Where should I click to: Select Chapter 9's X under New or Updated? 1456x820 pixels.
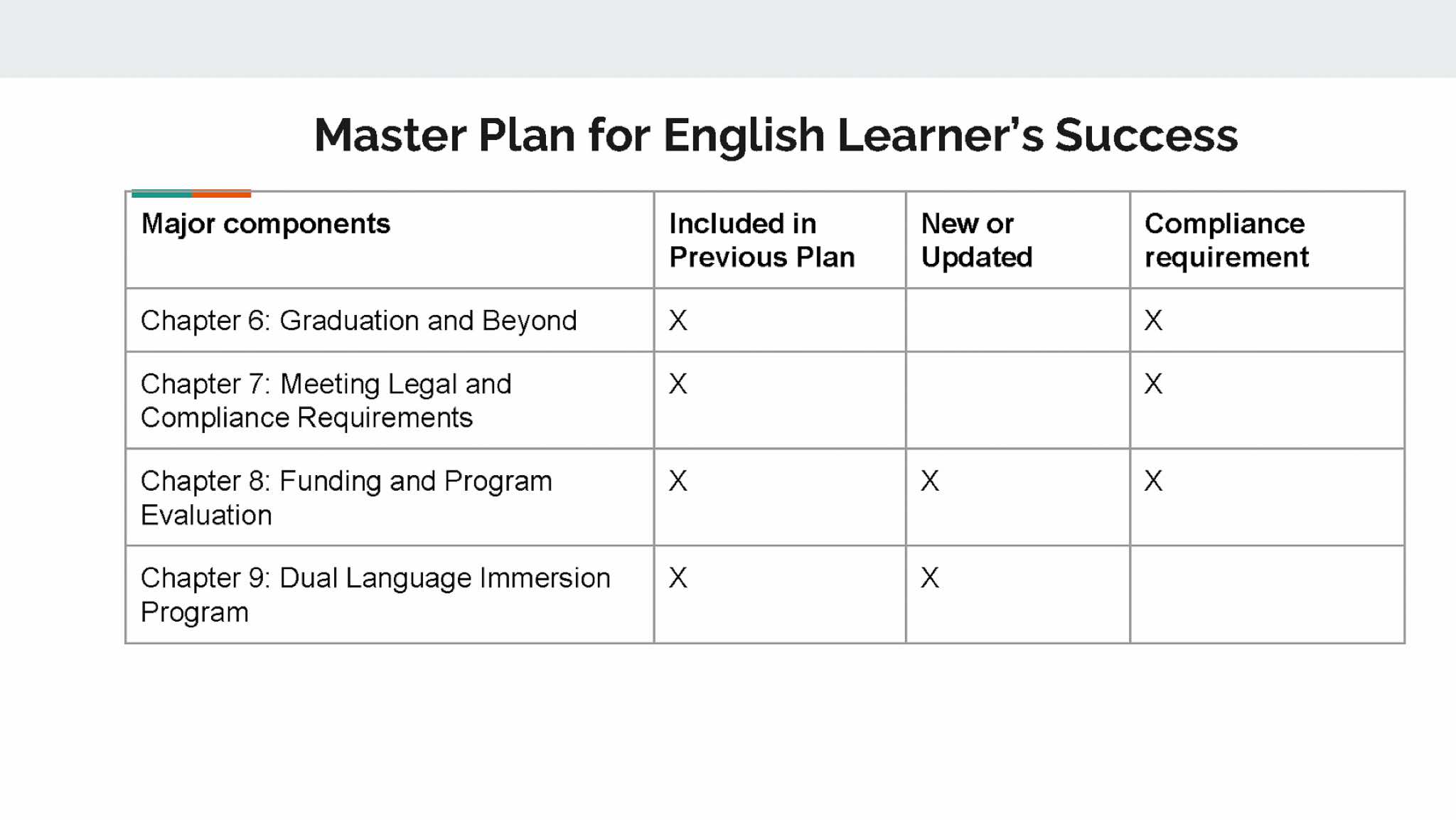tap(930, 578)
